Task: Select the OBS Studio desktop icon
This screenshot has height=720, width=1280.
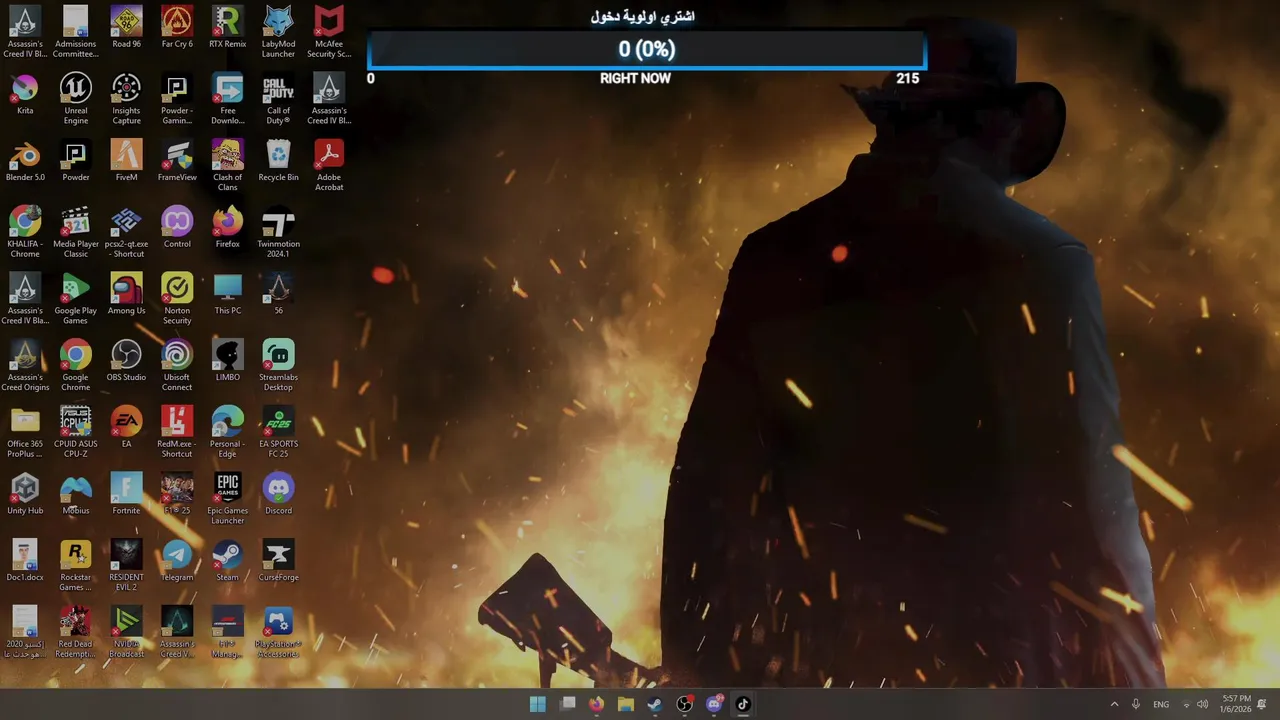Action: 126,362
